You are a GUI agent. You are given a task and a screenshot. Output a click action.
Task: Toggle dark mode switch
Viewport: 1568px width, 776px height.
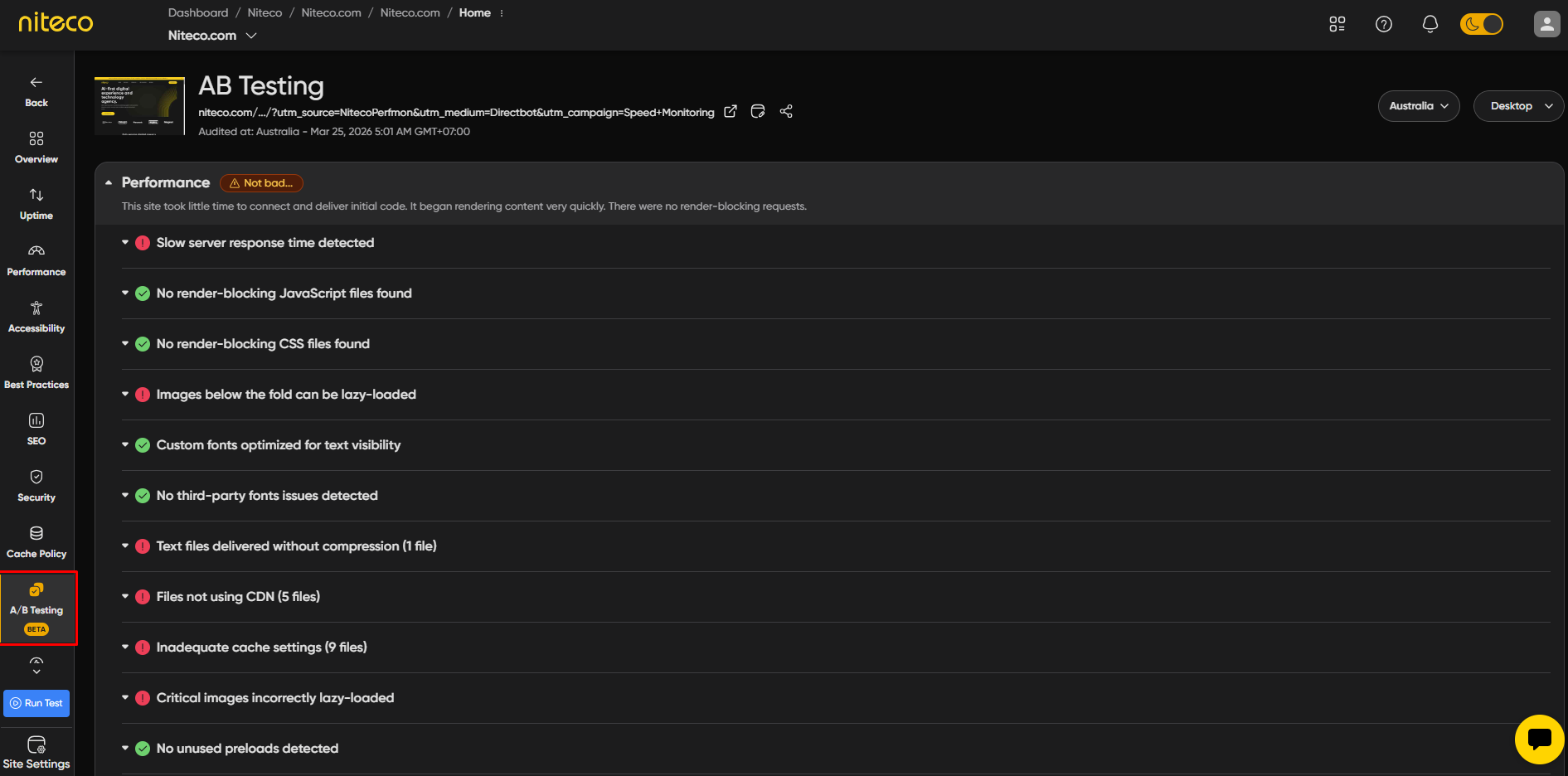(1482, 24)
